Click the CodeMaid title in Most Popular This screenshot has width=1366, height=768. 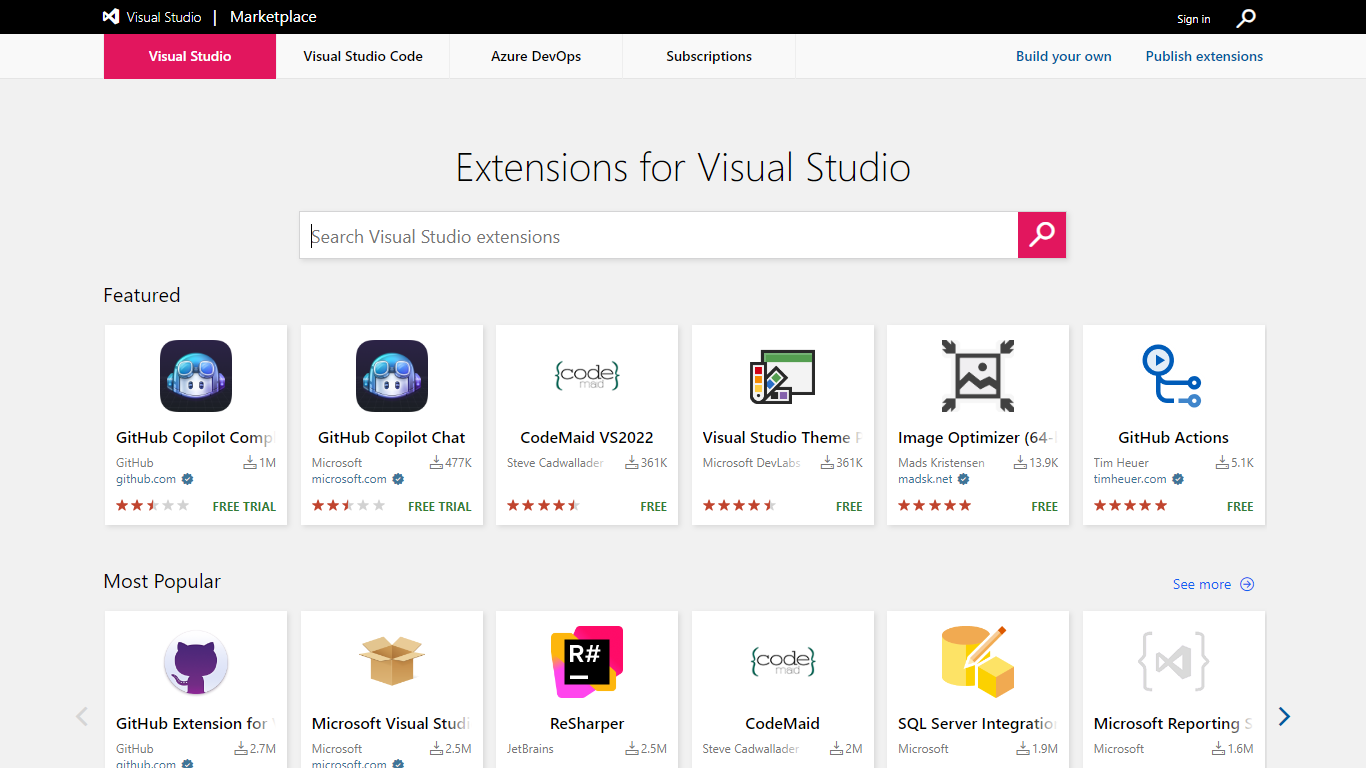[x=783, y=723]
